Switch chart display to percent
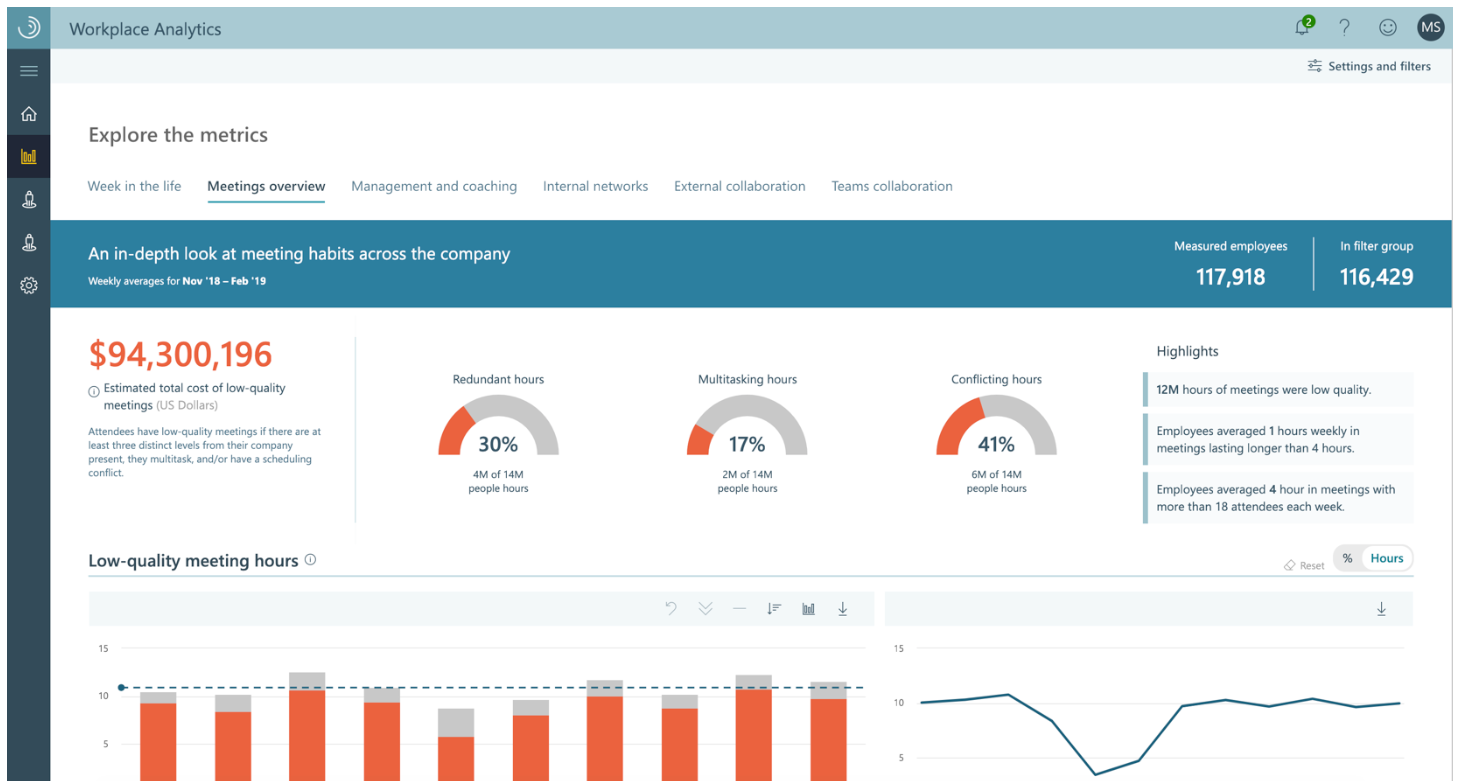1463x781 pixels. (1347, 559)
